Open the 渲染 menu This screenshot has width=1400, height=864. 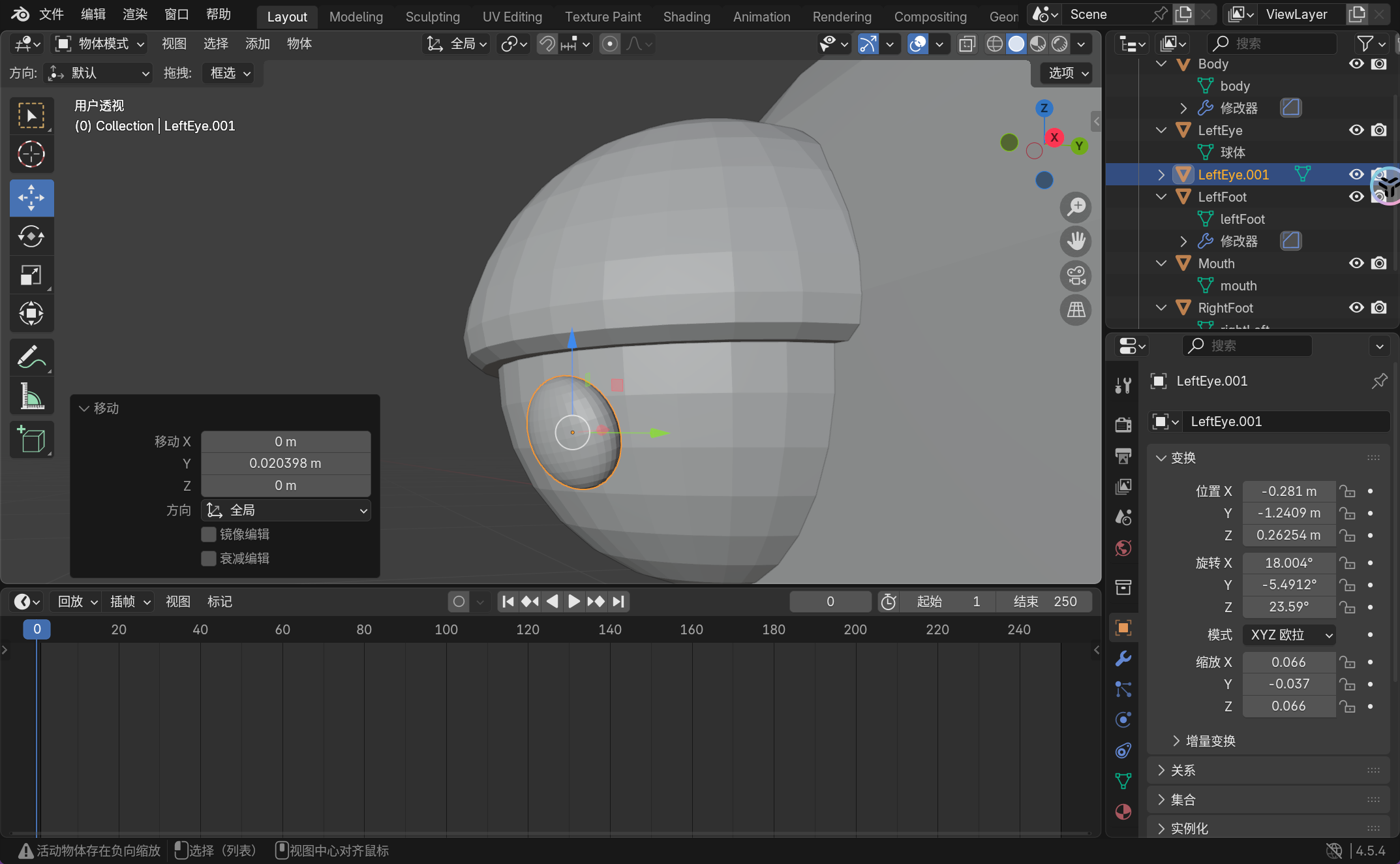pyautogui.click(x=135, y=14)
